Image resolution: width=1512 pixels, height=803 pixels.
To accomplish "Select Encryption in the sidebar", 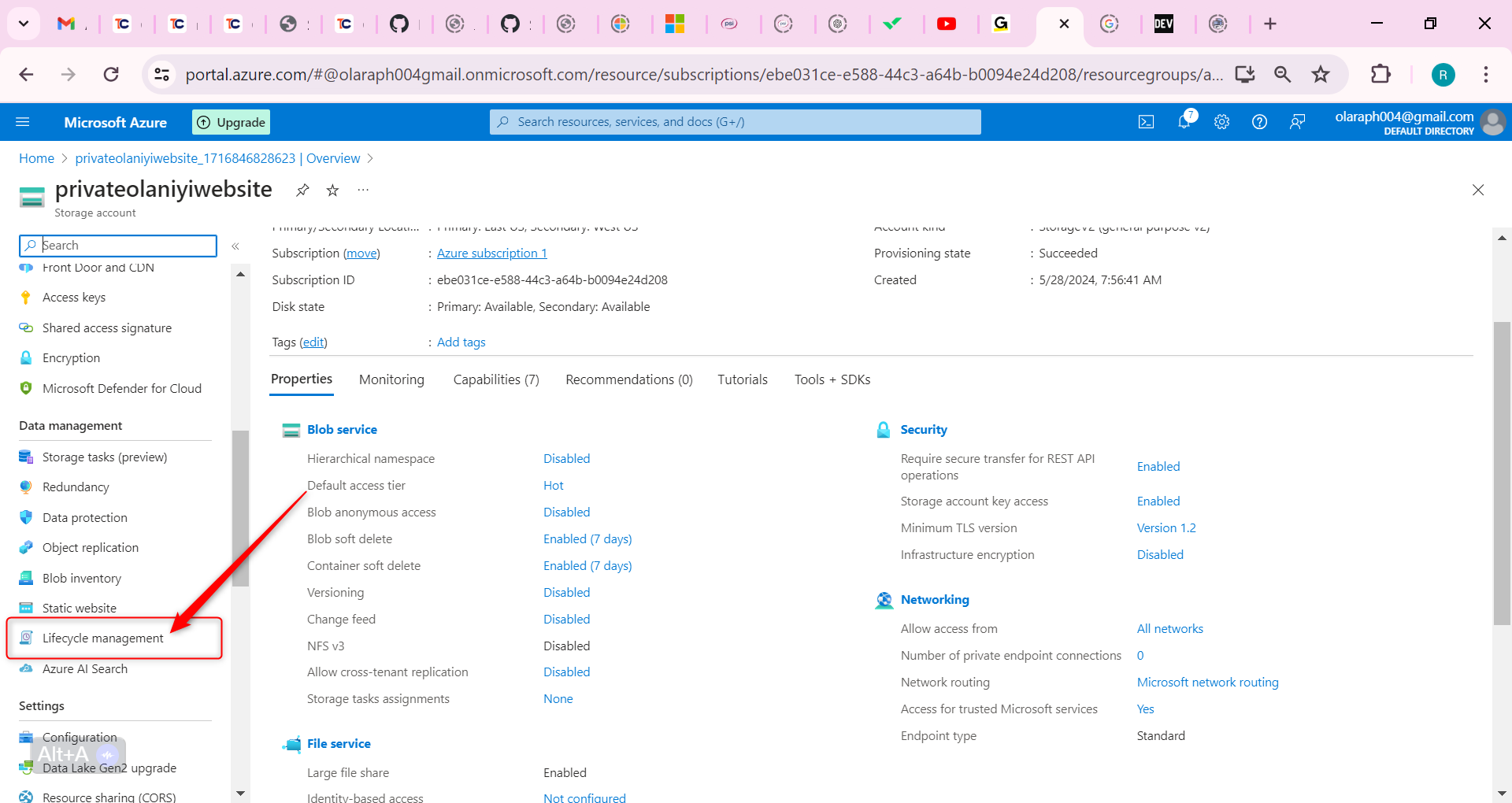I will click(x=71, y=357).
